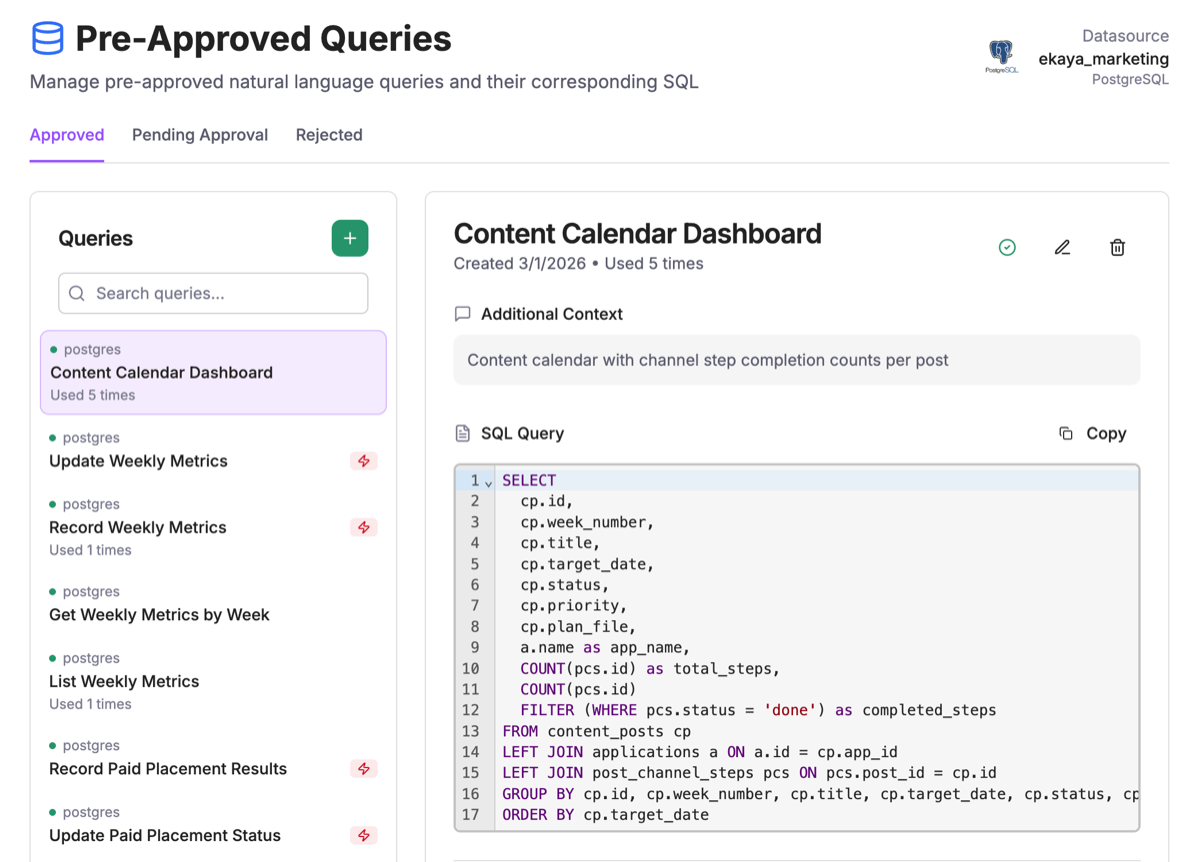Click the green check-circle approval status icon
This screenshot has height=862, width=1200.
point(1007,247)
